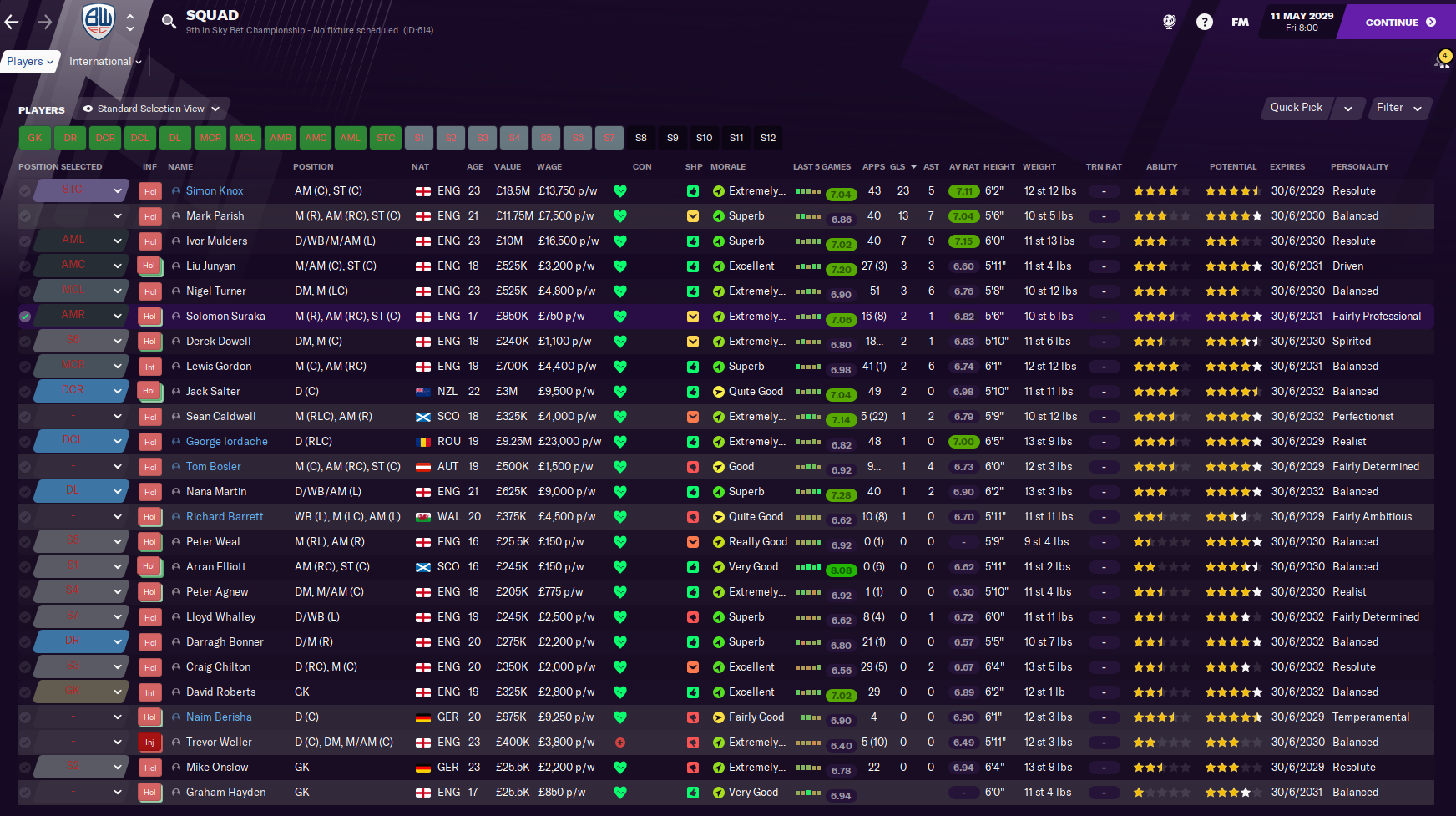The height and width of the screenshot is (816, 1456).
Task: Open the help question mark icon
Action: pyautogui.click(x=1204, y=22)
